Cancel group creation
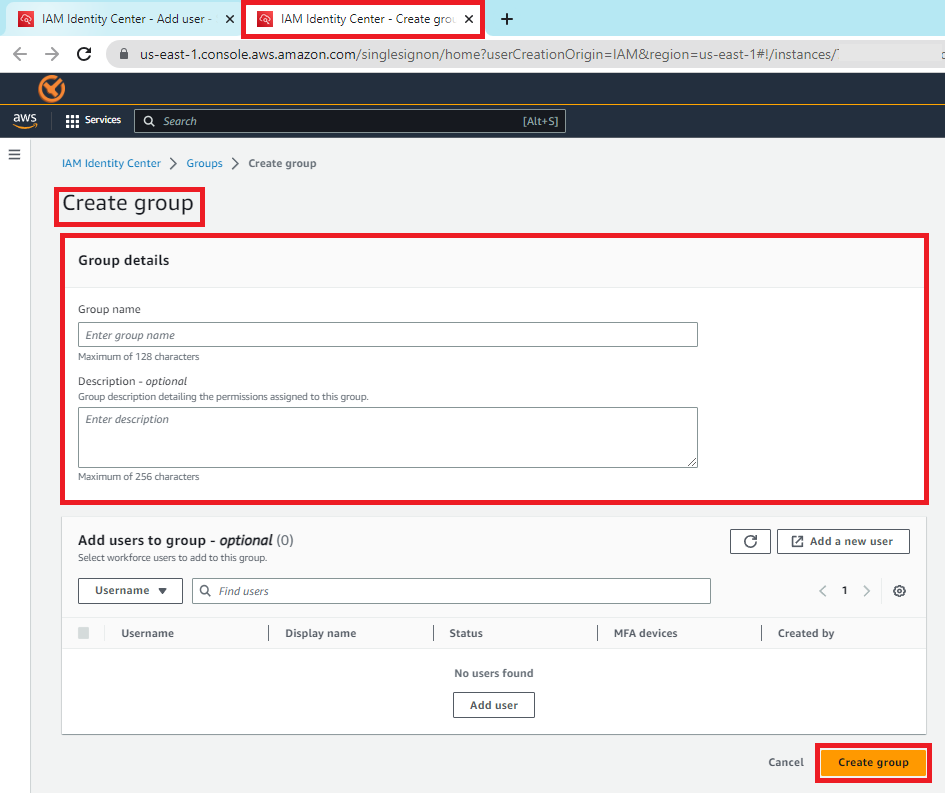Image resolution: width=945 pixels, height=793 pixels. click(786, 762)
